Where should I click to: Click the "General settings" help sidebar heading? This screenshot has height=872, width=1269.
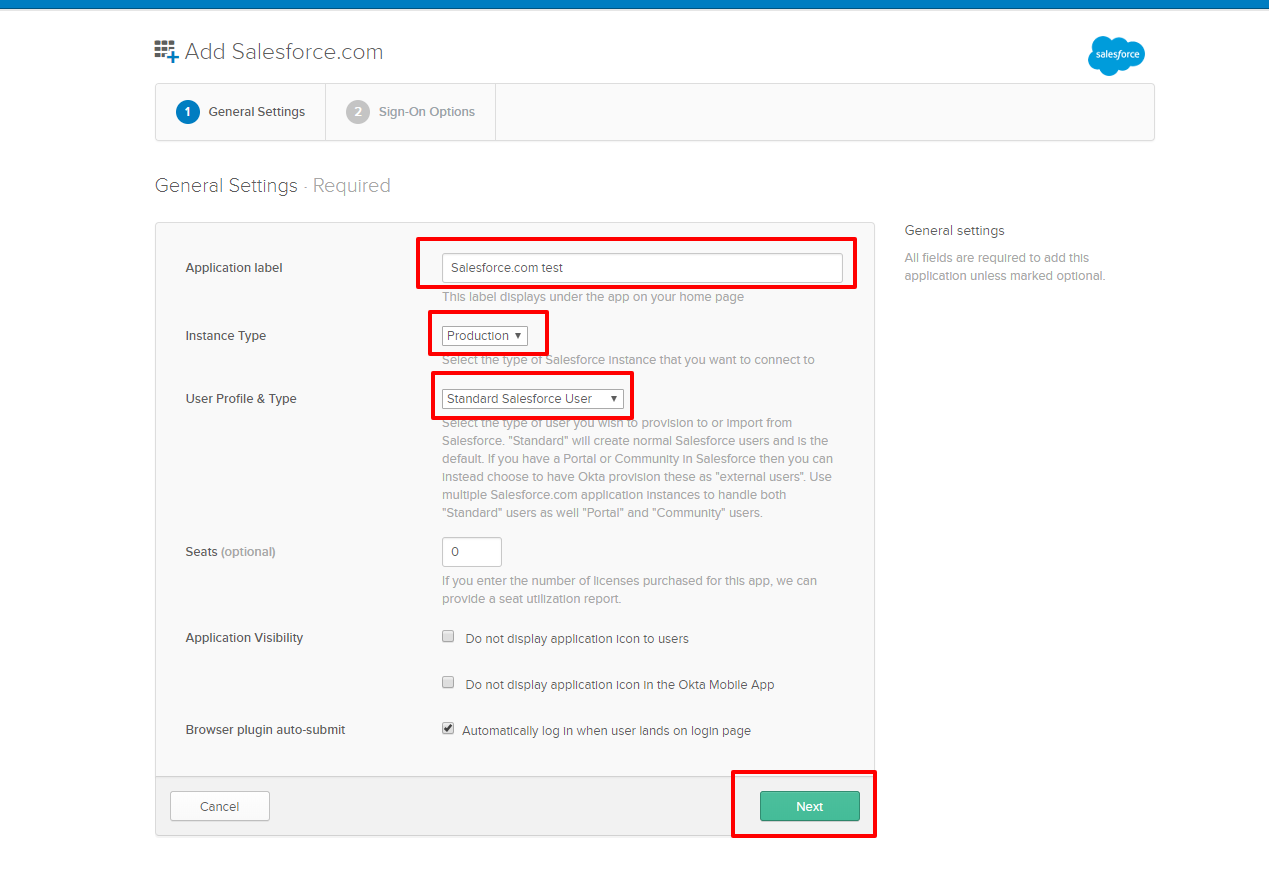tap(954, 231)
